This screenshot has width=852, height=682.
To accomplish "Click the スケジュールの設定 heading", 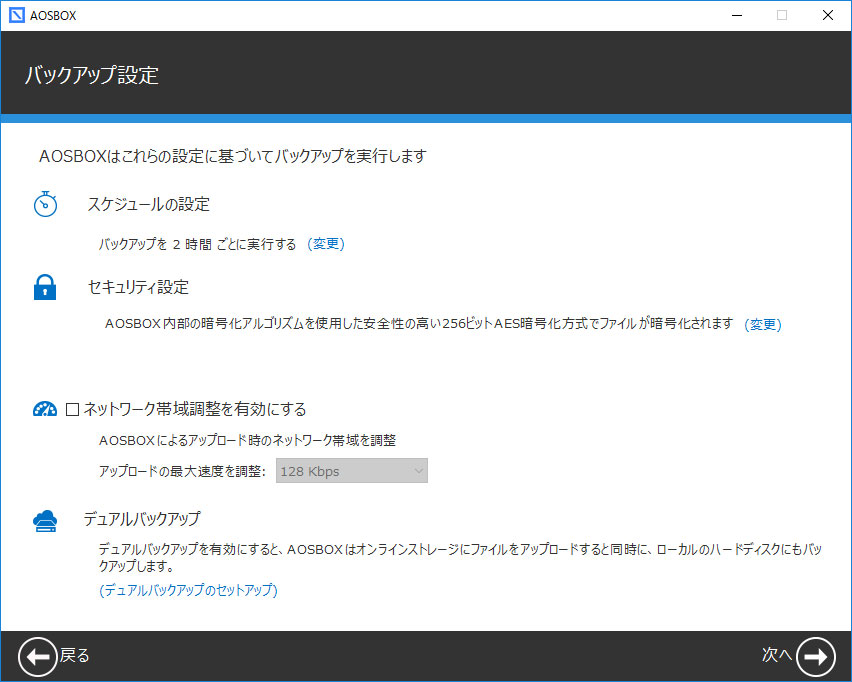I will click(x=148, y=204).
